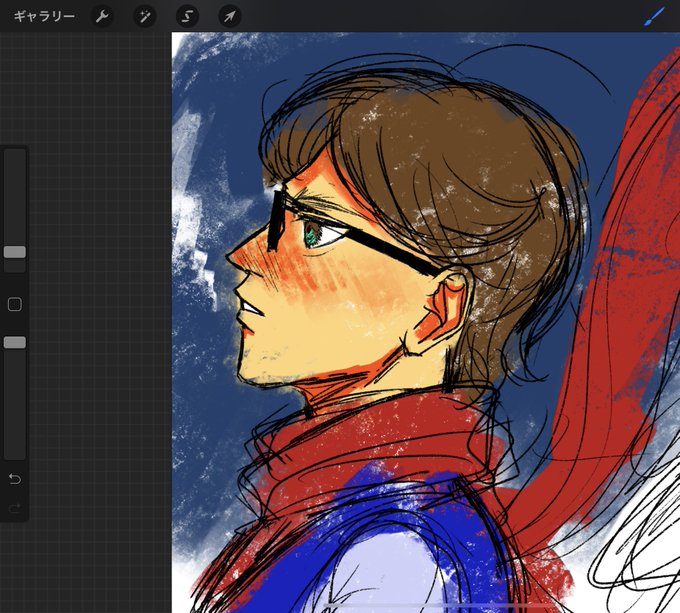
Task: Open the ギャラリー gallery
Action: pos(44,16)
